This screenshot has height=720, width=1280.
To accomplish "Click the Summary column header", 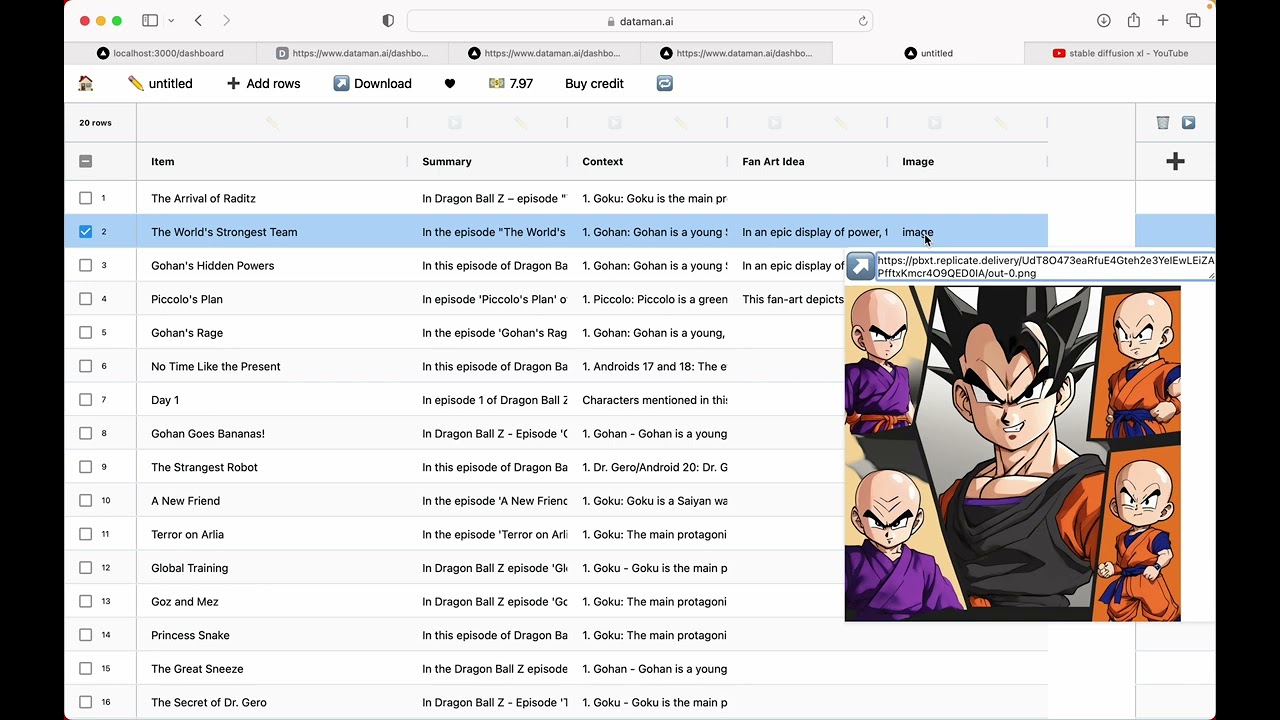I will (487, 161).
